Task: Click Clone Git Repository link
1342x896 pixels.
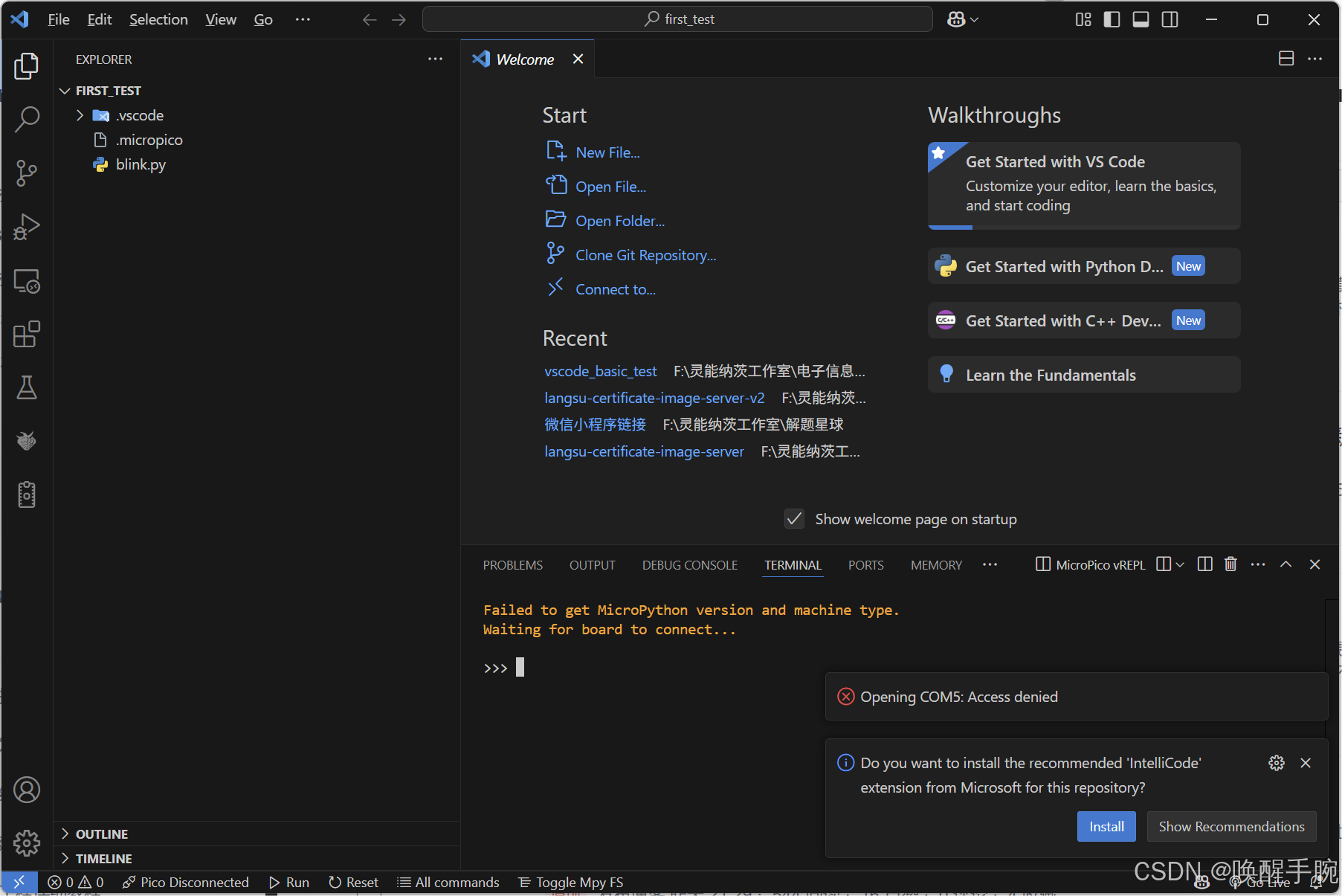Action: (646, 255)
